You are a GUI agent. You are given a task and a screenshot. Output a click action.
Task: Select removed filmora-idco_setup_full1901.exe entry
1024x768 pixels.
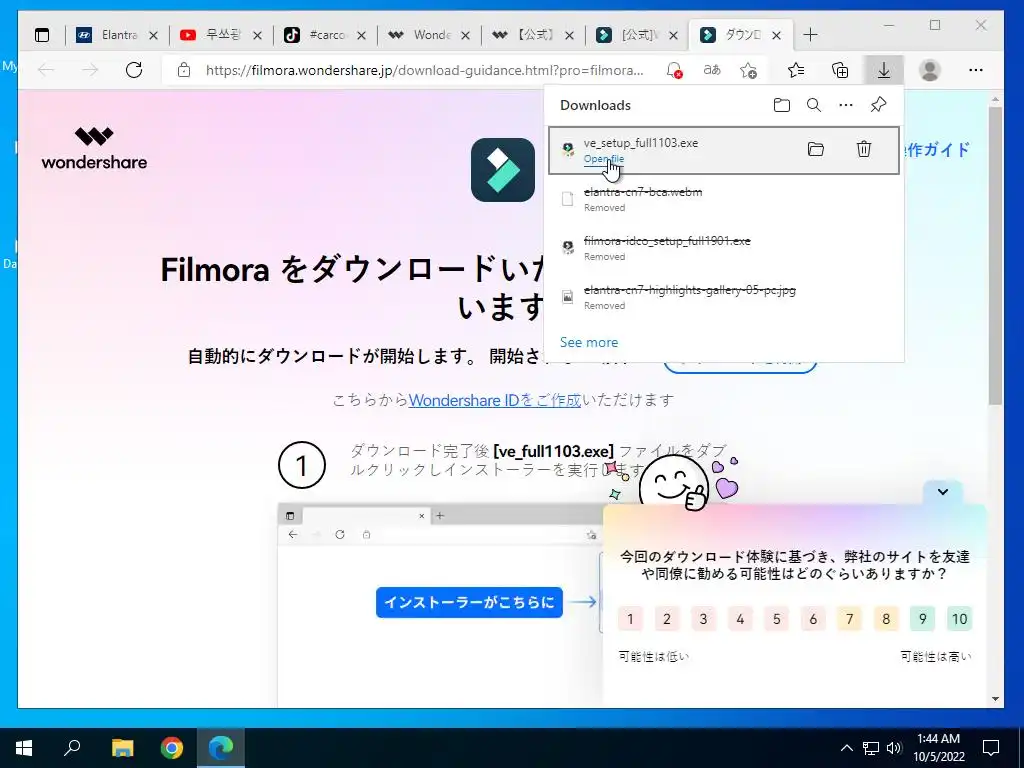click(724, 248)
